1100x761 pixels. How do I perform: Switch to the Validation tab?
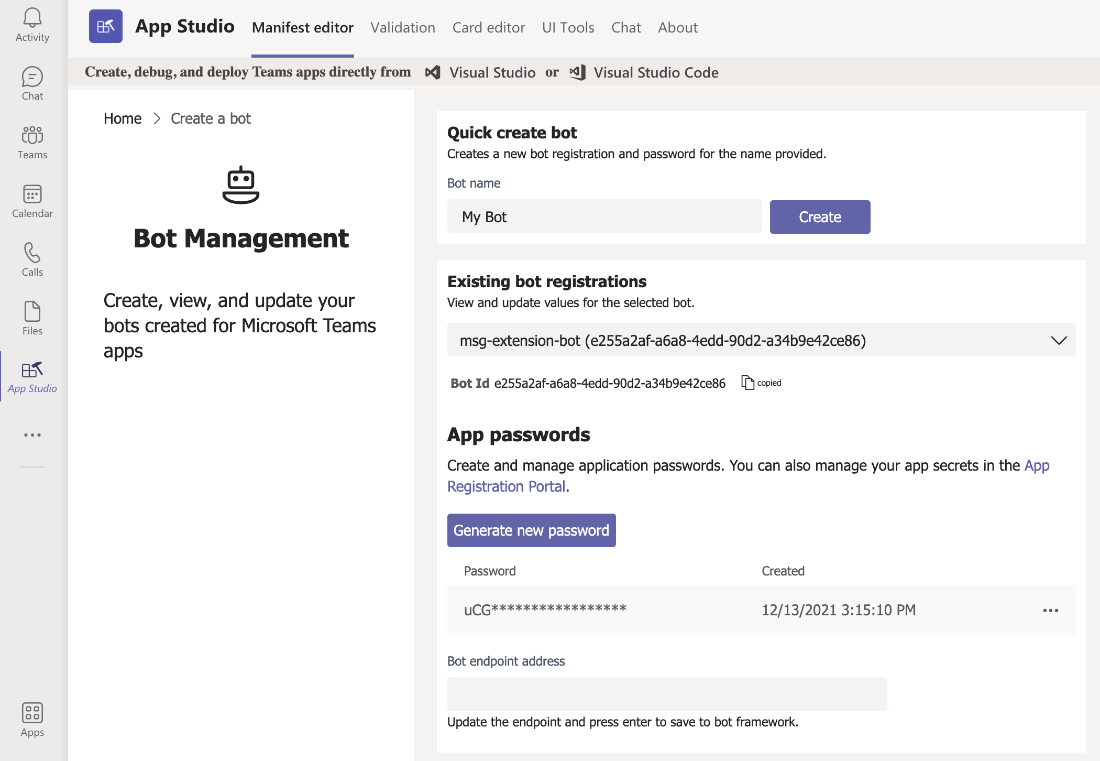tap(403, 28)
